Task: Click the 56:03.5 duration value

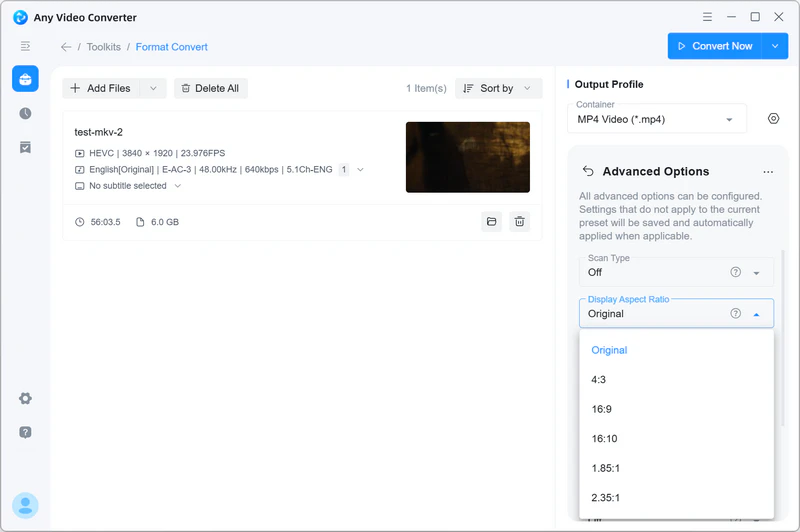Action: pos(106,222)
